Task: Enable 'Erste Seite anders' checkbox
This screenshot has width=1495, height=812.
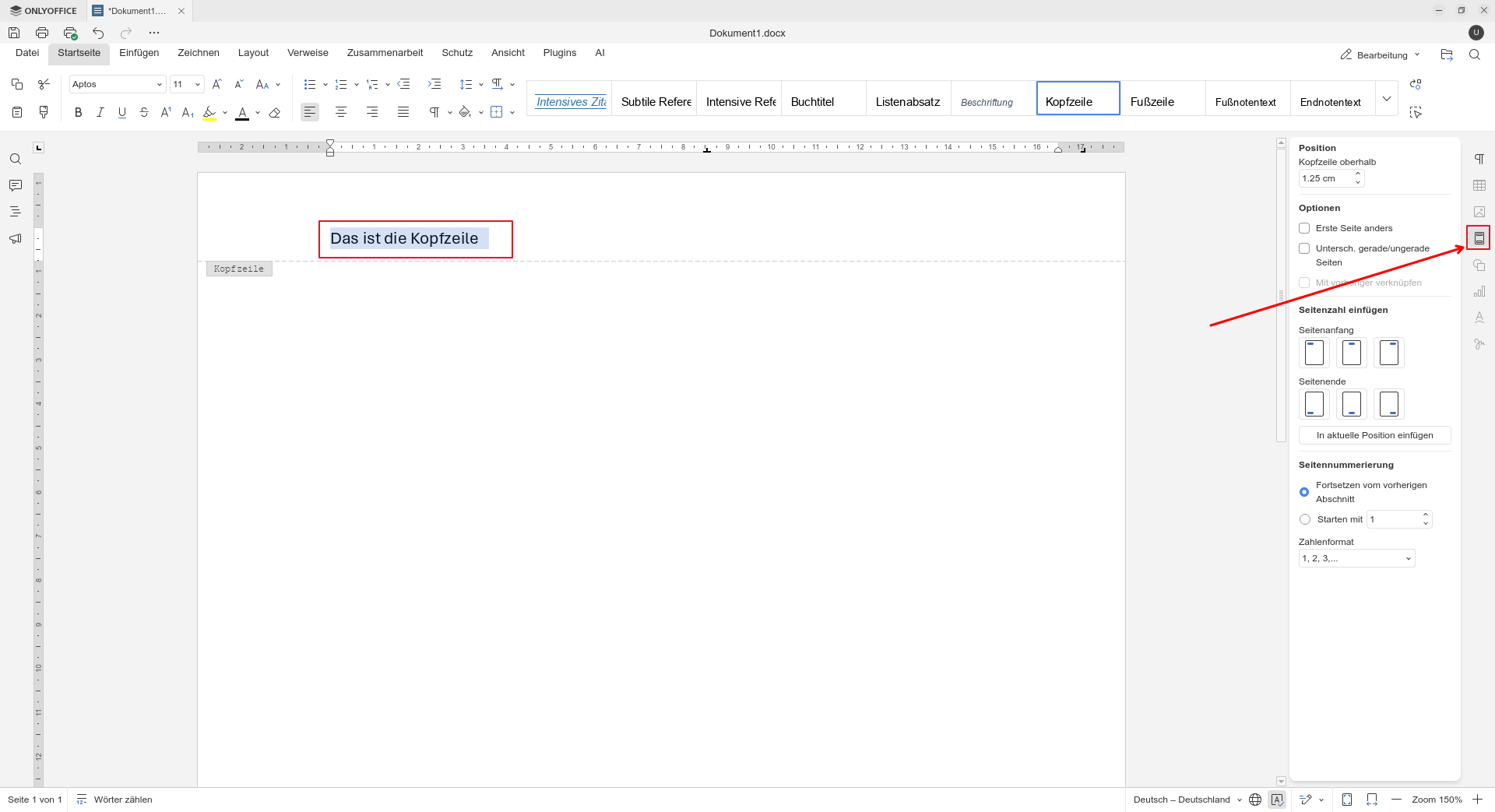Action: click(1304, 228)
